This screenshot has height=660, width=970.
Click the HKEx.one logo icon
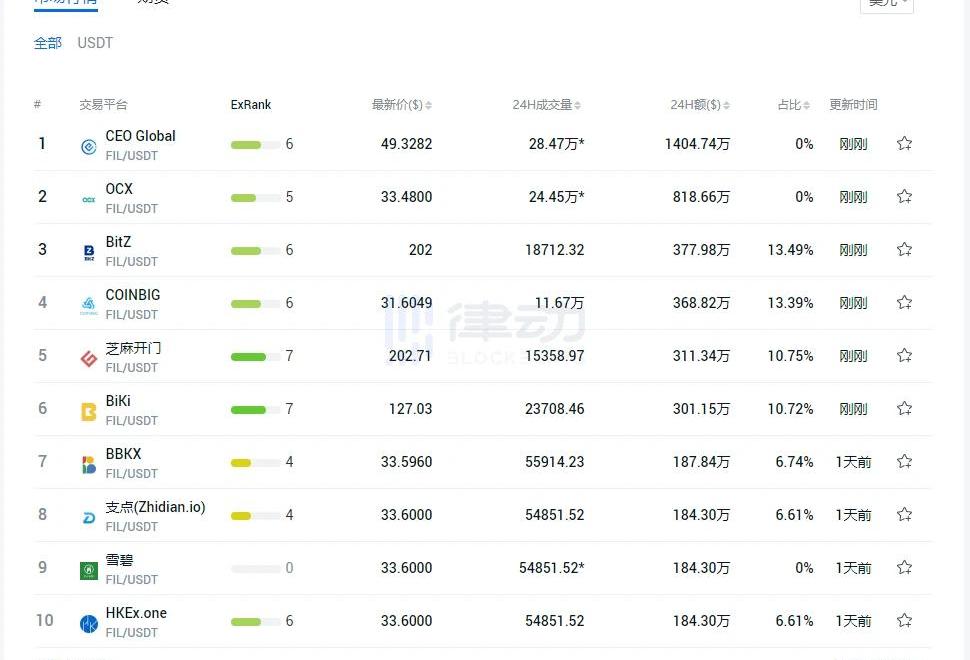point(89,624)
